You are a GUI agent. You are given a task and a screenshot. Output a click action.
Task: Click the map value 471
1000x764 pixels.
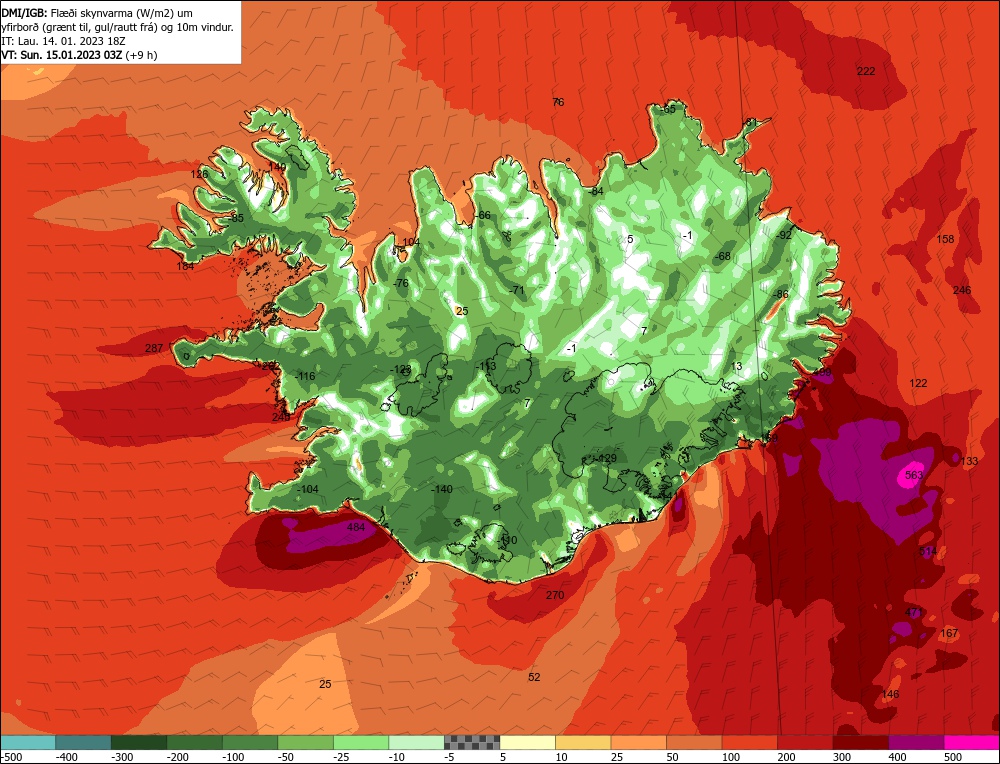click(x=913, y=612)
